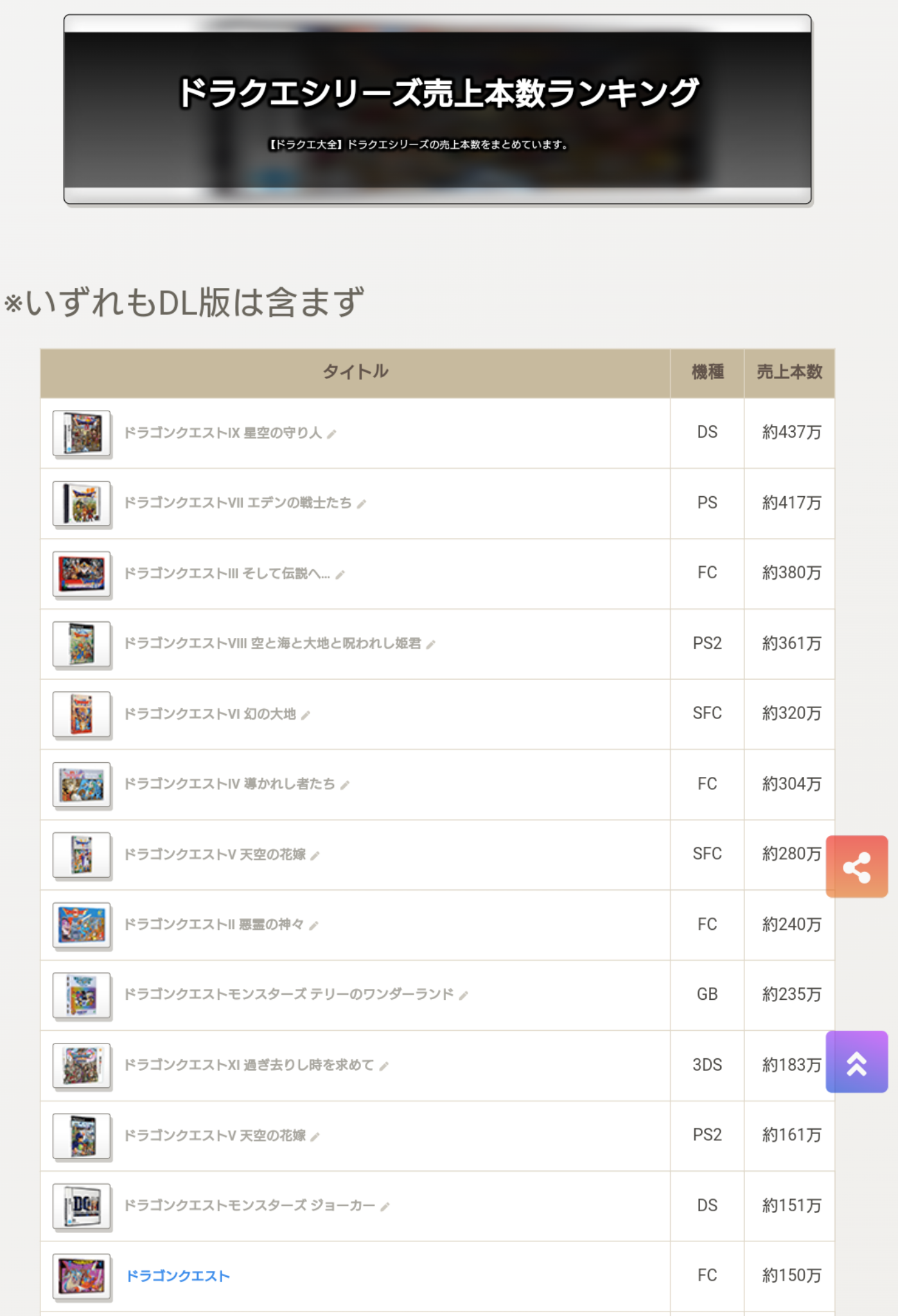The image size is (898, 1316).
Task: Click the 機種 column header
Action: pos(707,372)
